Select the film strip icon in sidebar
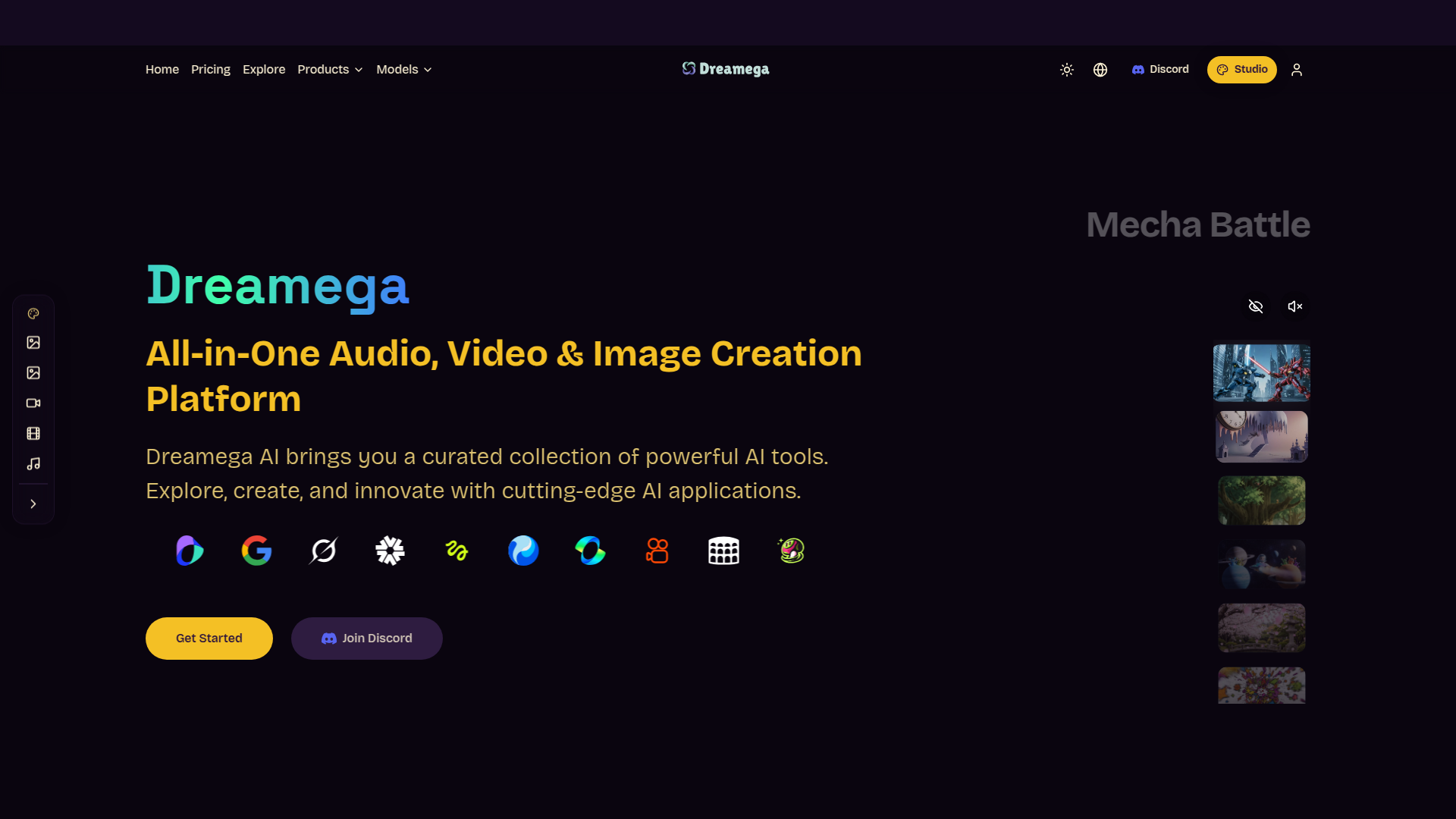Image resolution: width=1456 pixels, height=819 pixels. tap(33, 434)
